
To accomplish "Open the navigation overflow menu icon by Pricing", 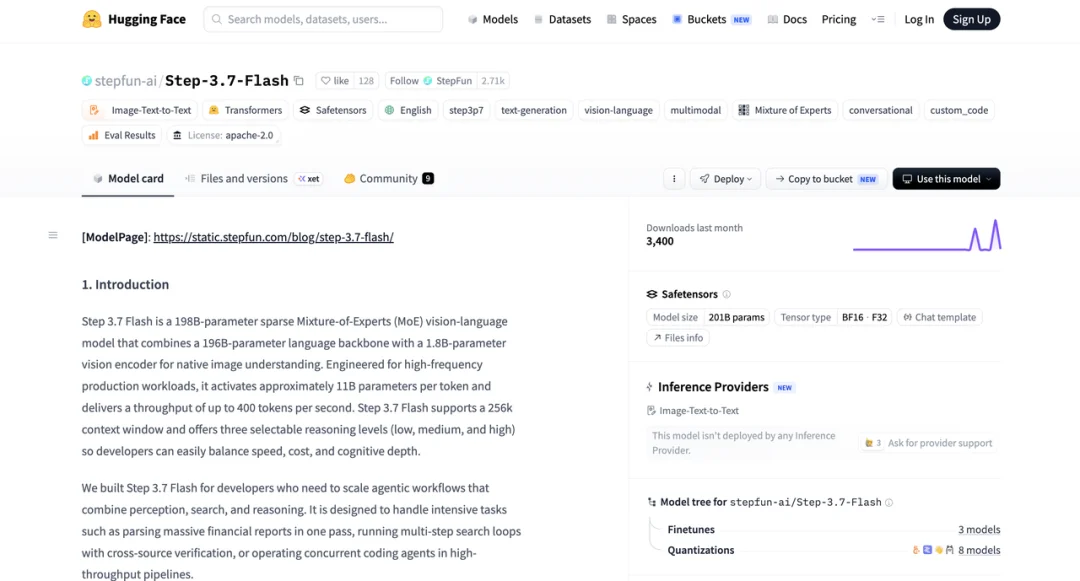I will (x=878, y=19).
